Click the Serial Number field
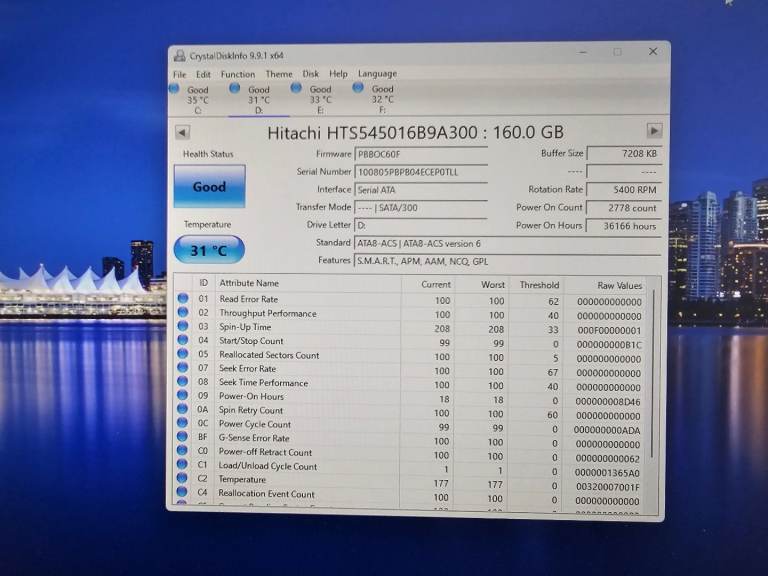The height and width of the screenshot is (576, 768). tap(421, 172)
